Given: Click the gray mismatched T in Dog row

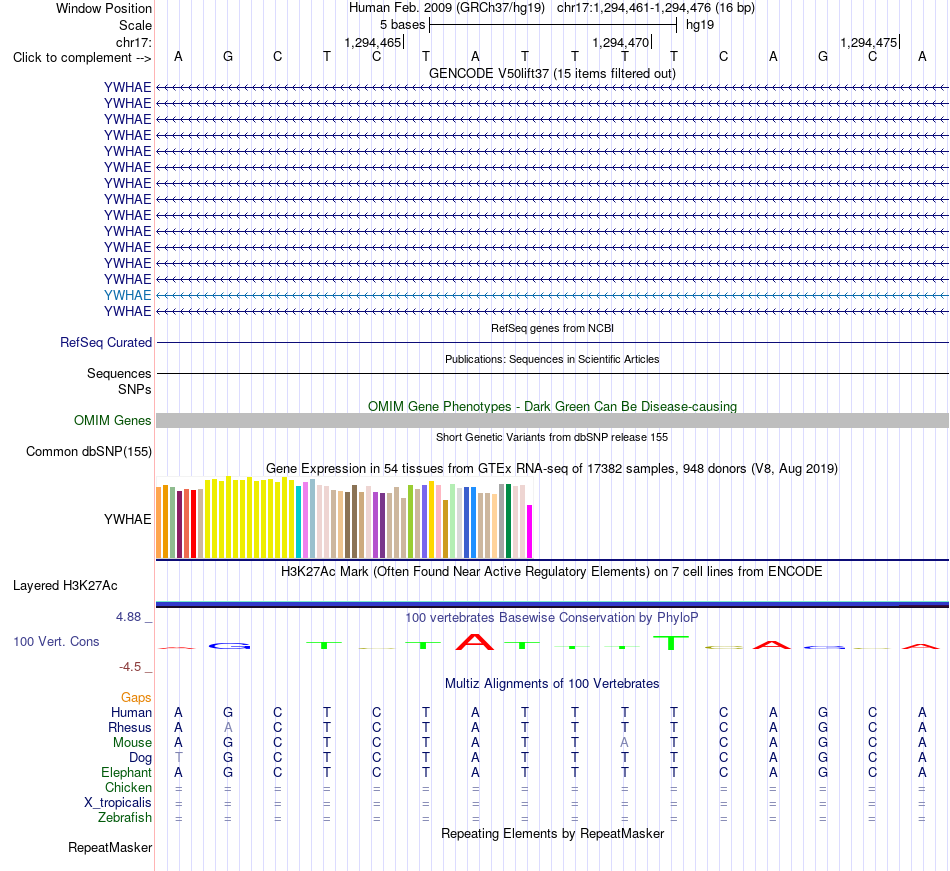Looking at the screenshot, I should (178, 758).
